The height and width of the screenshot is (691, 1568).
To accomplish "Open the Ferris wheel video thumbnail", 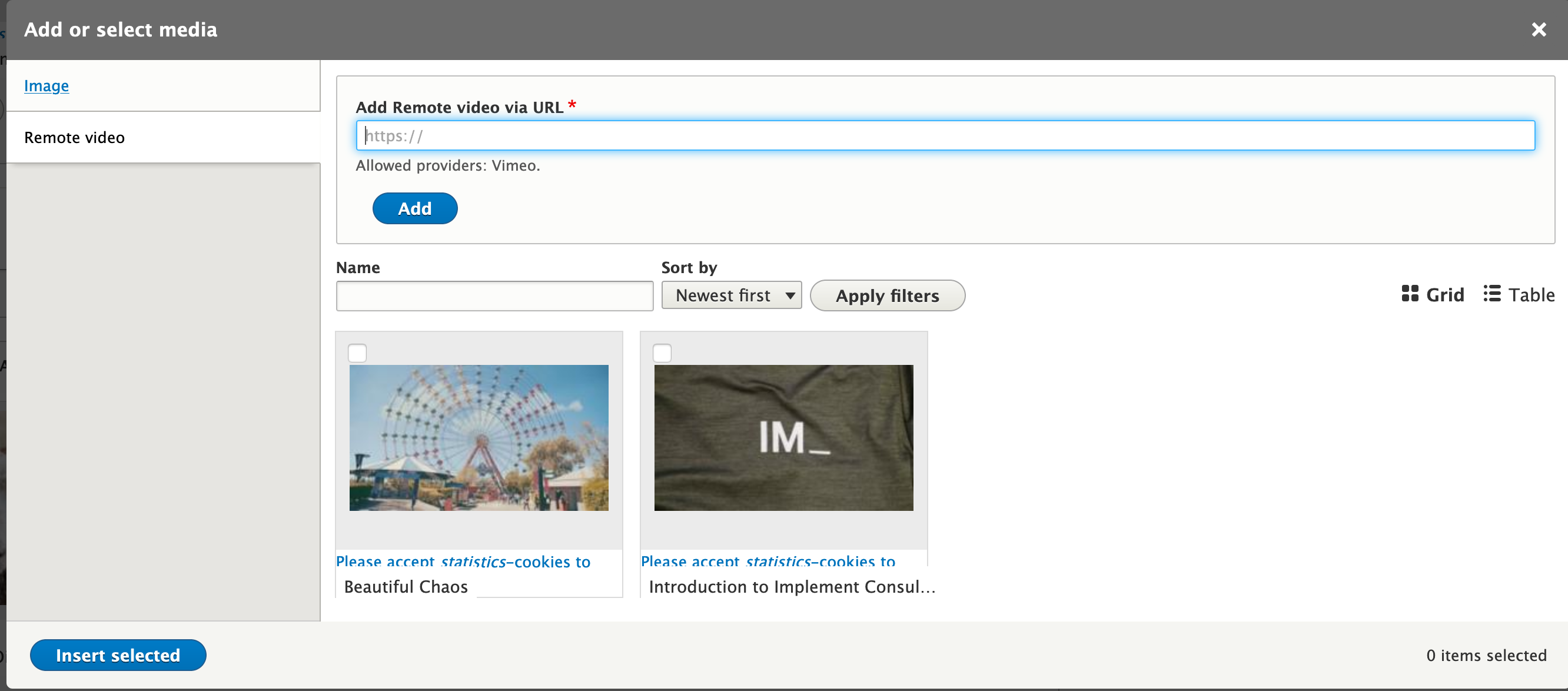I will tap(479, 437).
